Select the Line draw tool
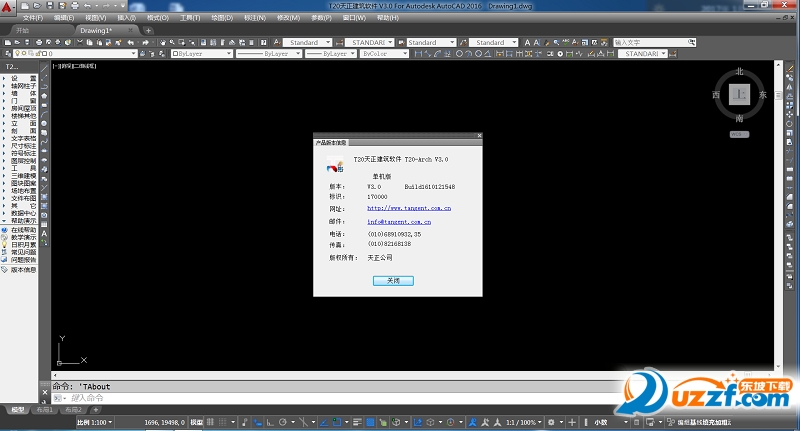The height and width of the screenshot is (431, 800). tap(44, 68)
